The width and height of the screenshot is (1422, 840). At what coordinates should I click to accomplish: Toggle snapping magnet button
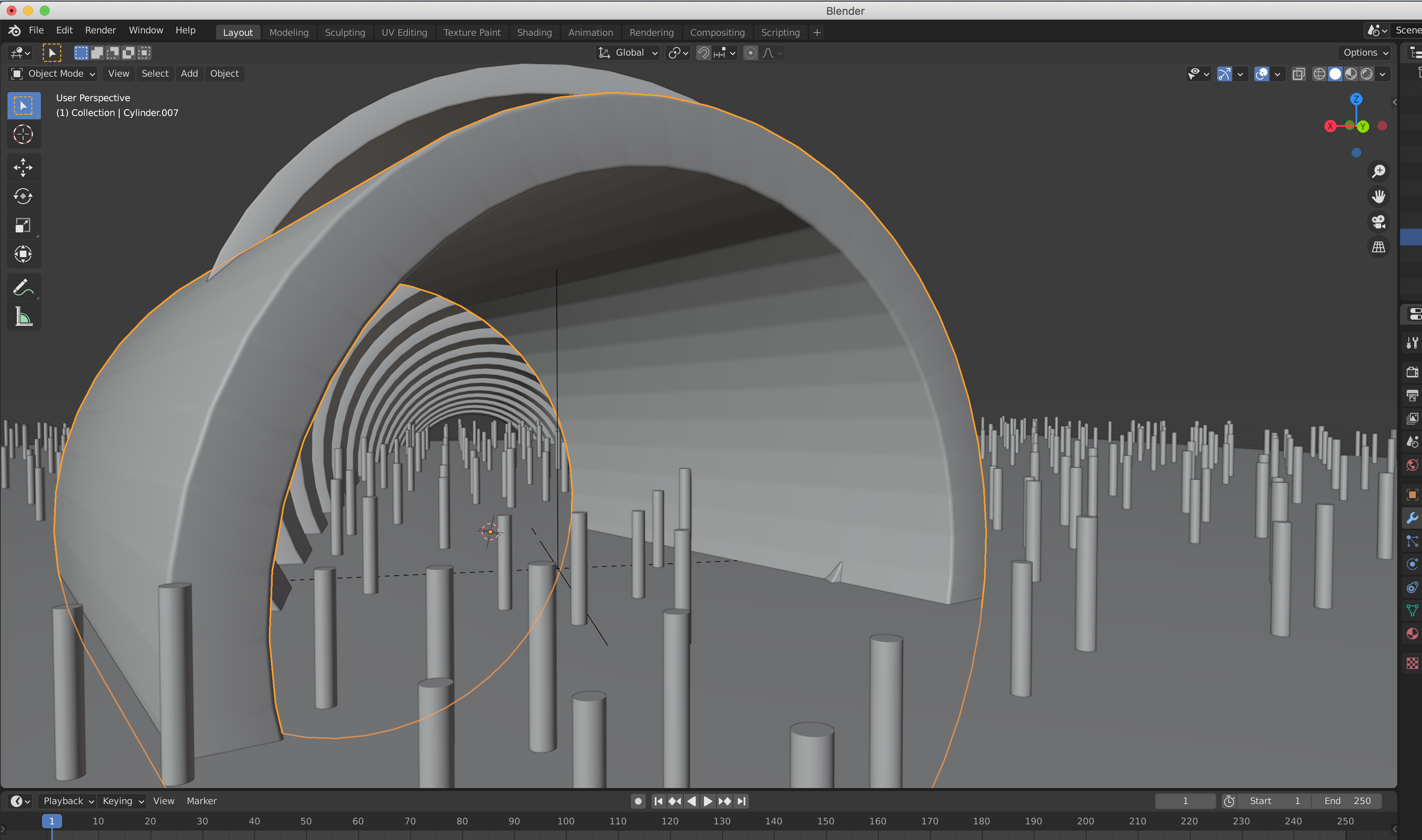click(x=704, y=53)
